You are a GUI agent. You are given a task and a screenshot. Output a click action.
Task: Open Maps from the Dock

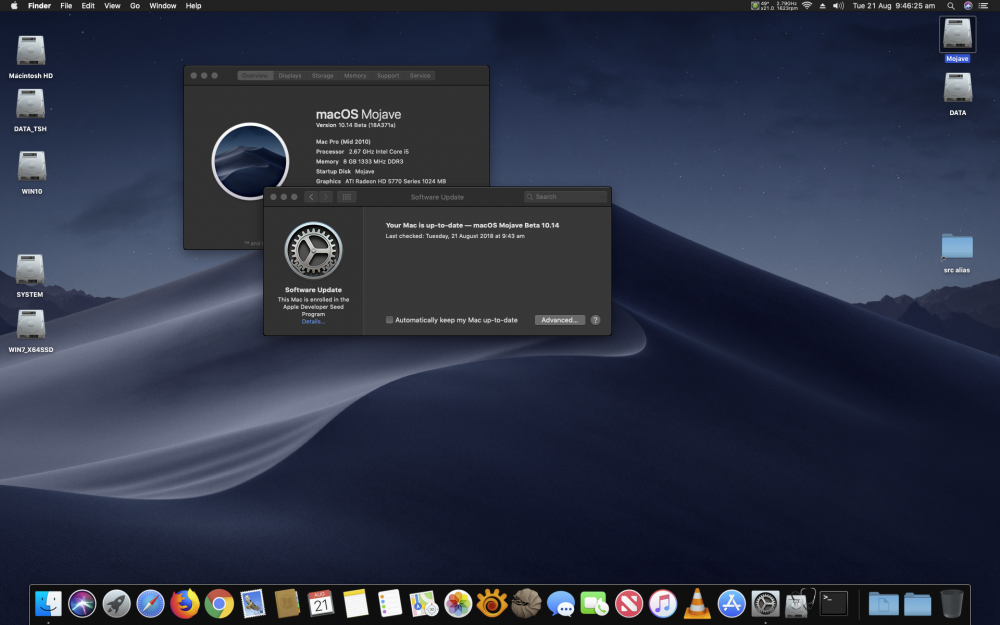(423, 603)
